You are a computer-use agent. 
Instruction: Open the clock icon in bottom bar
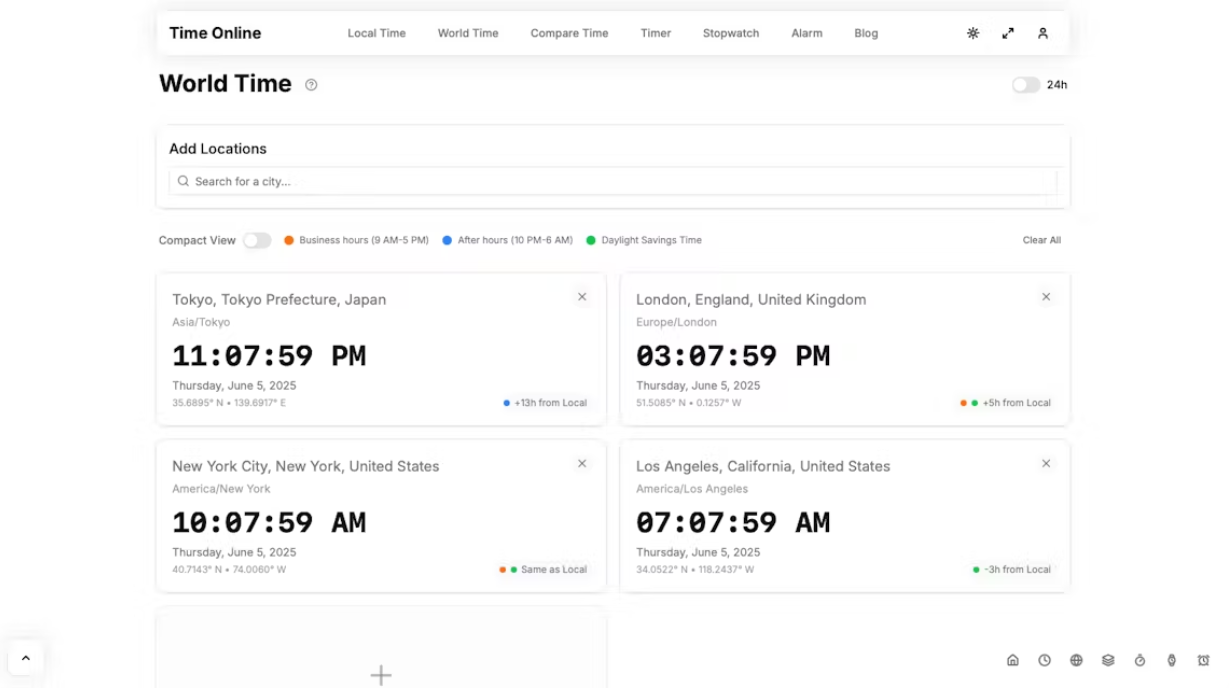[1044, 660]
